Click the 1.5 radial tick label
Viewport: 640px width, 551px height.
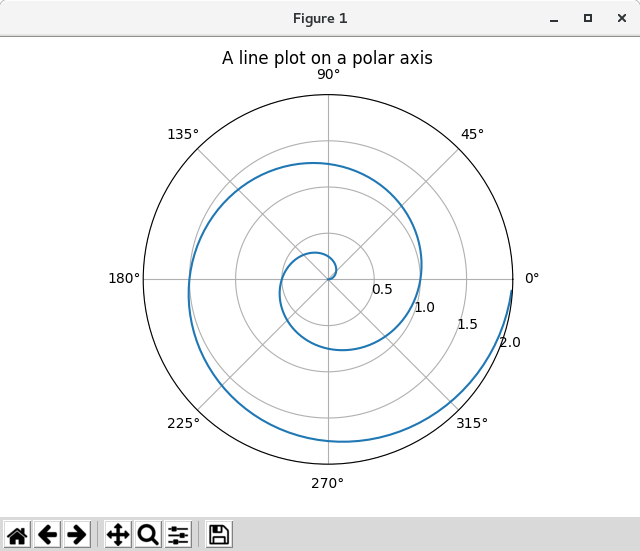click(467, 324)
